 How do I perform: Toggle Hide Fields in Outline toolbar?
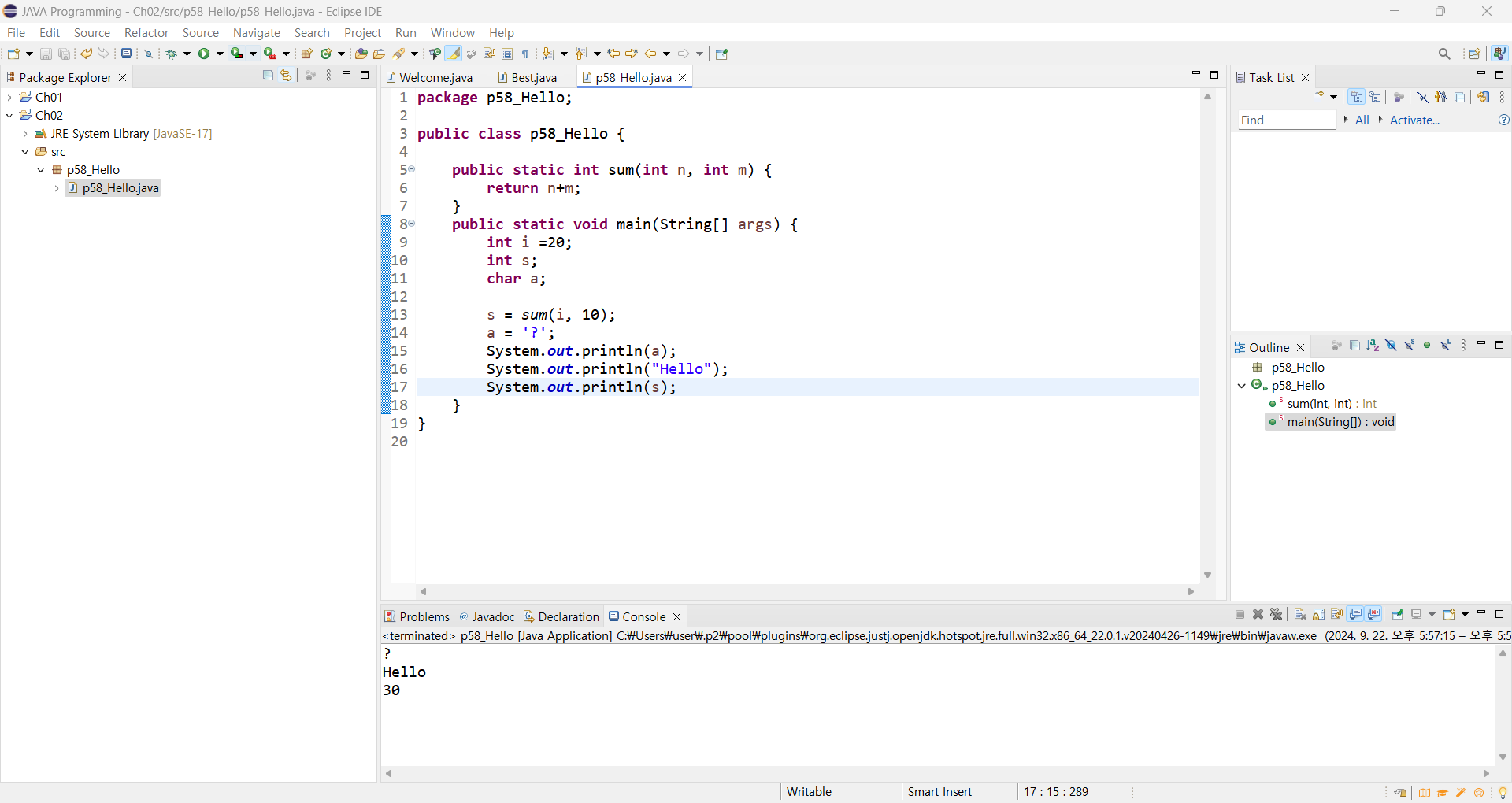coord(1391,346)
